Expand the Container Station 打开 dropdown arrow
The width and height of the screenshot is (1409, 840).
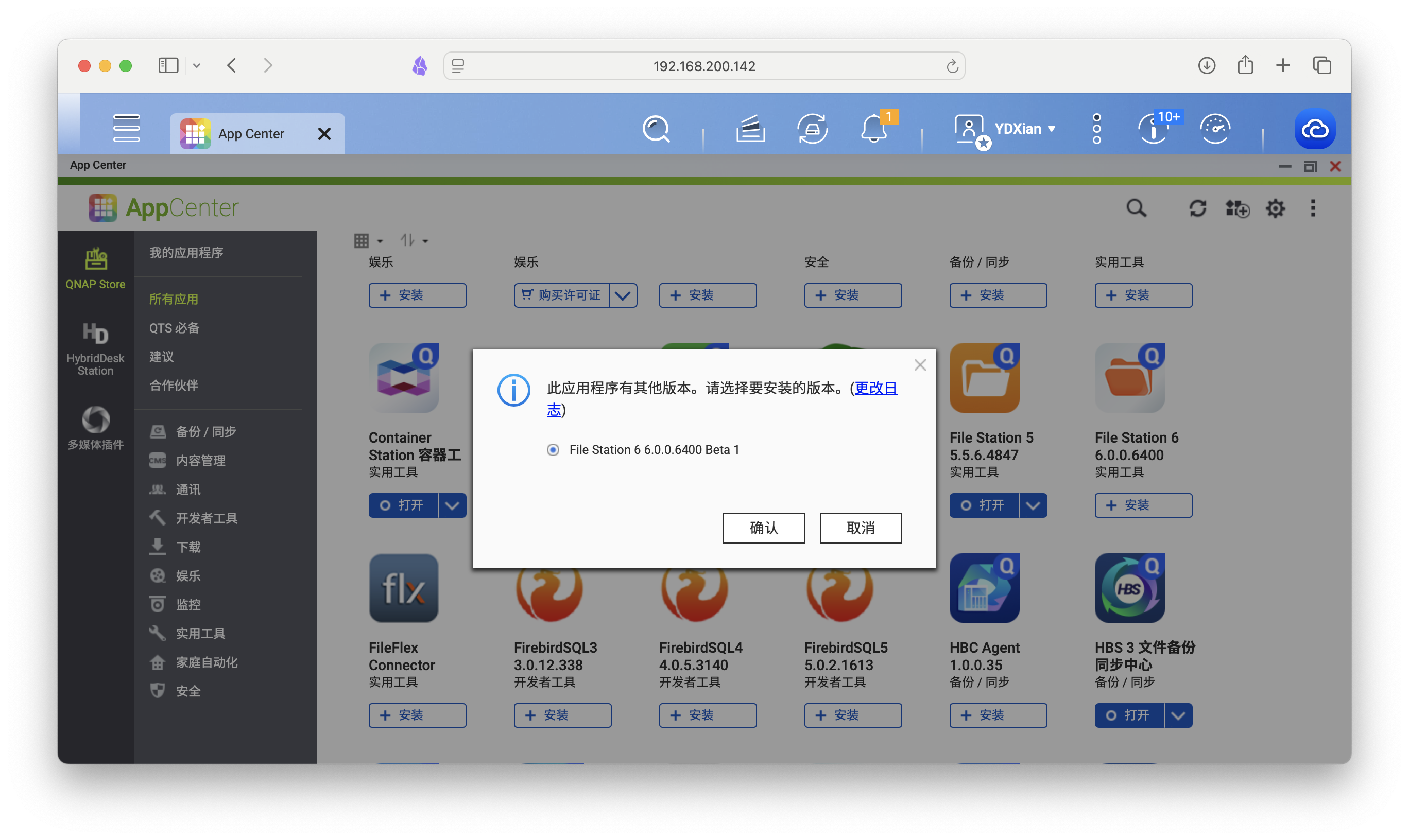pyautogui.click(x=452, y=505)
